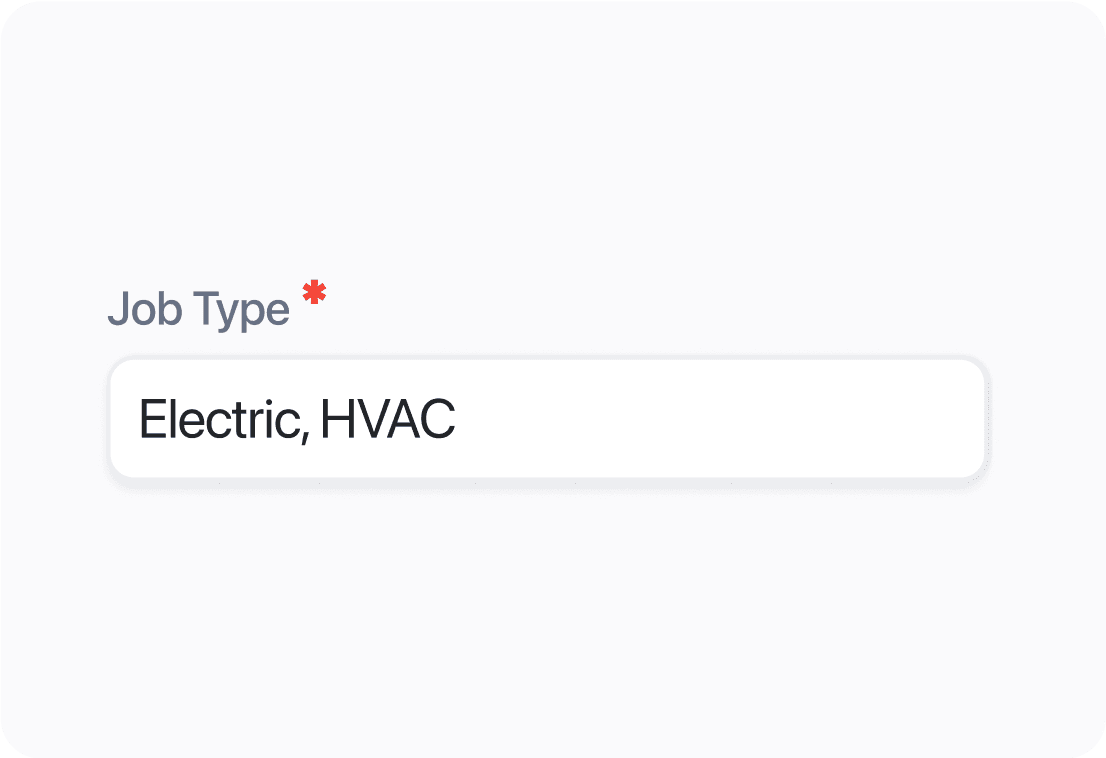Click the middle of the Job Type box
The width and height of the screenshot is (1106, 758).
pos(547,419)
